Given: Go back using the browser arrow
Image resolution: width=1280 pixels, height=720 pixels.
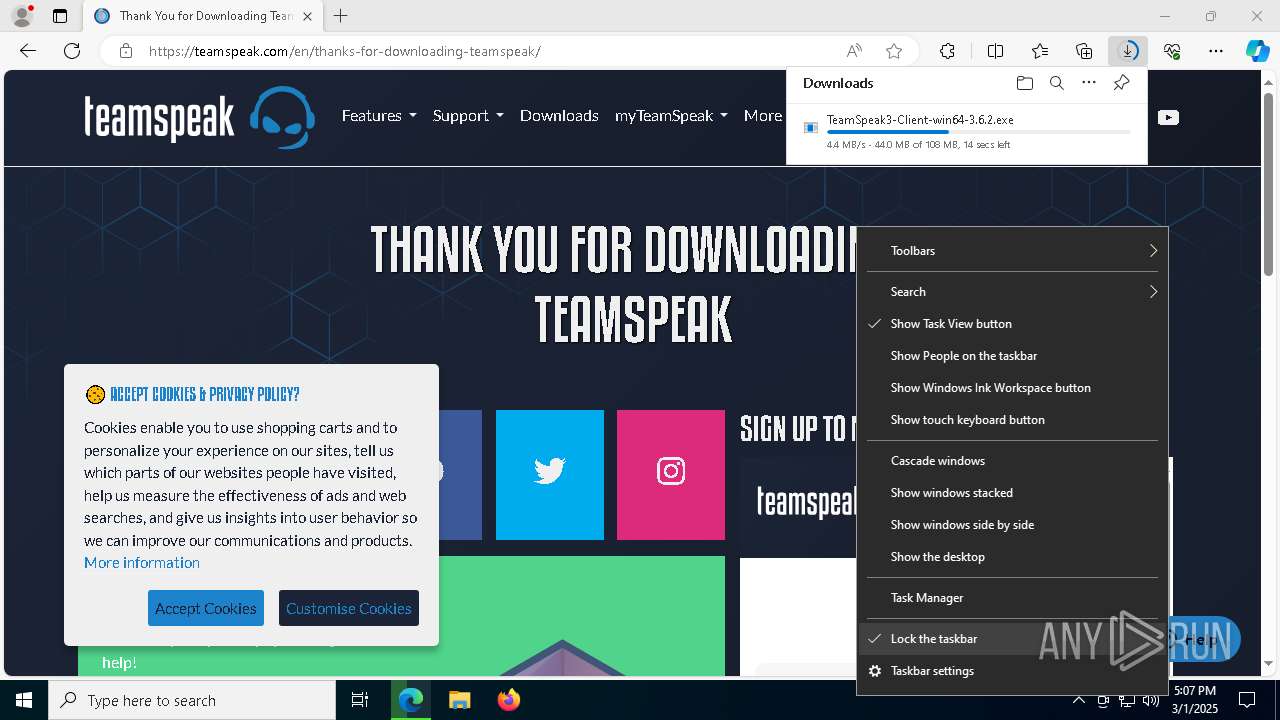Looking at the screenshot, I should click(x=28, y=51).
